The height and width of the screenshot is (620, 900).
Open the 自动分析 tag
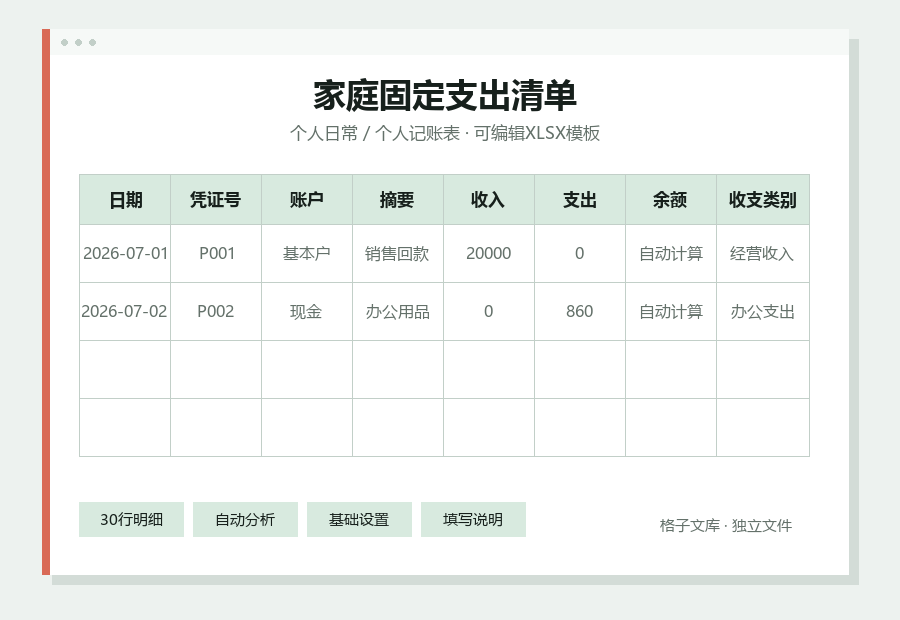(x=245, y=520)
